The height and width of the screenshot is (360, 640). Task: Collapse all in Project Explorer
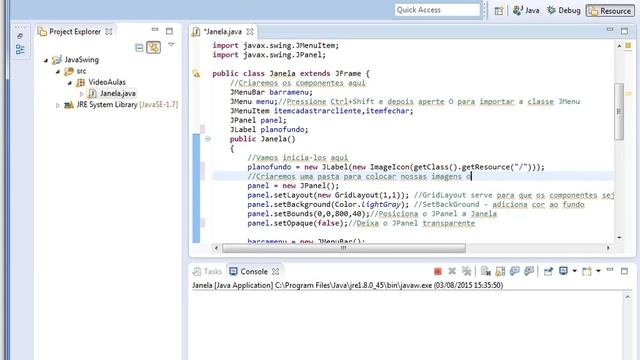click(x=139, y=48)
